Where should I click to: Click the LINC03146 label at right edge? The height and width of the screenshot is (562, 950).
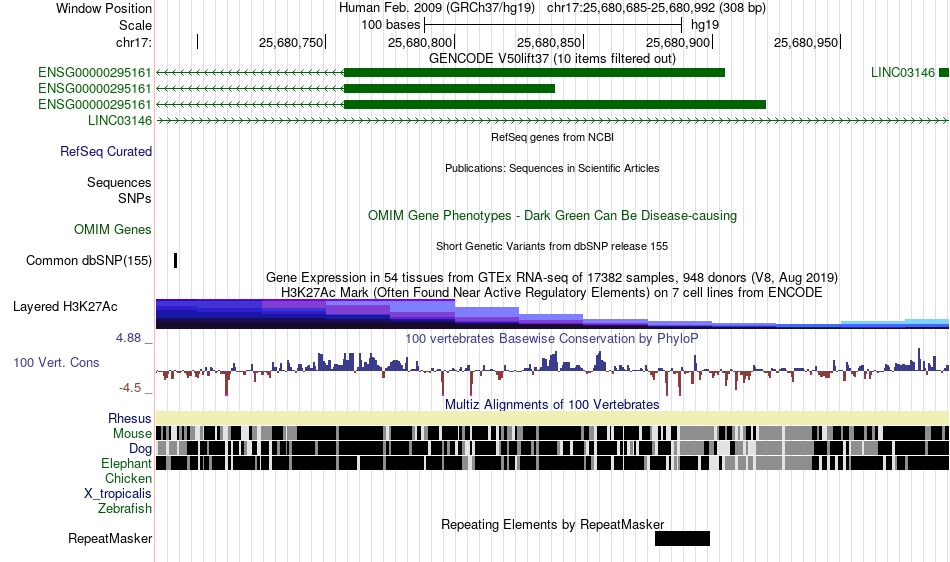[903, 73]
